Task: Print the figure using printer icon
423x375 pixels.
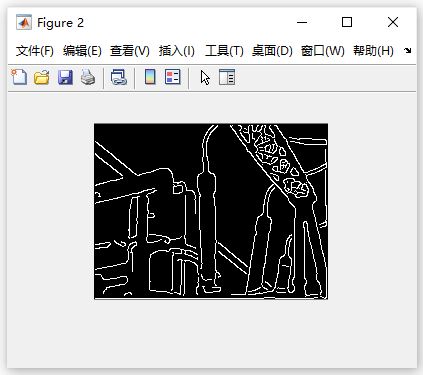Action: [x=88, y=77]
